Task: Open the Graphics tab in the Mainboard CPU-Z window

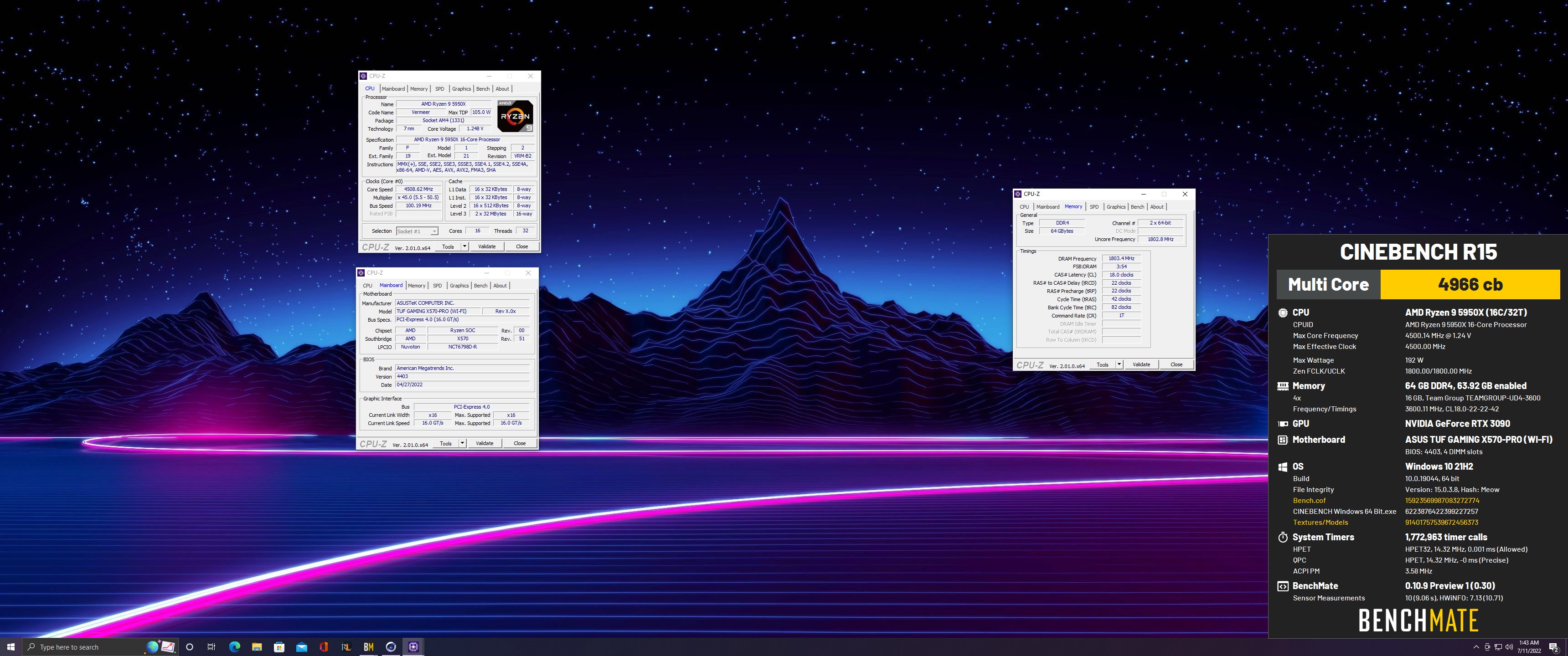Action: click(459, 285)
